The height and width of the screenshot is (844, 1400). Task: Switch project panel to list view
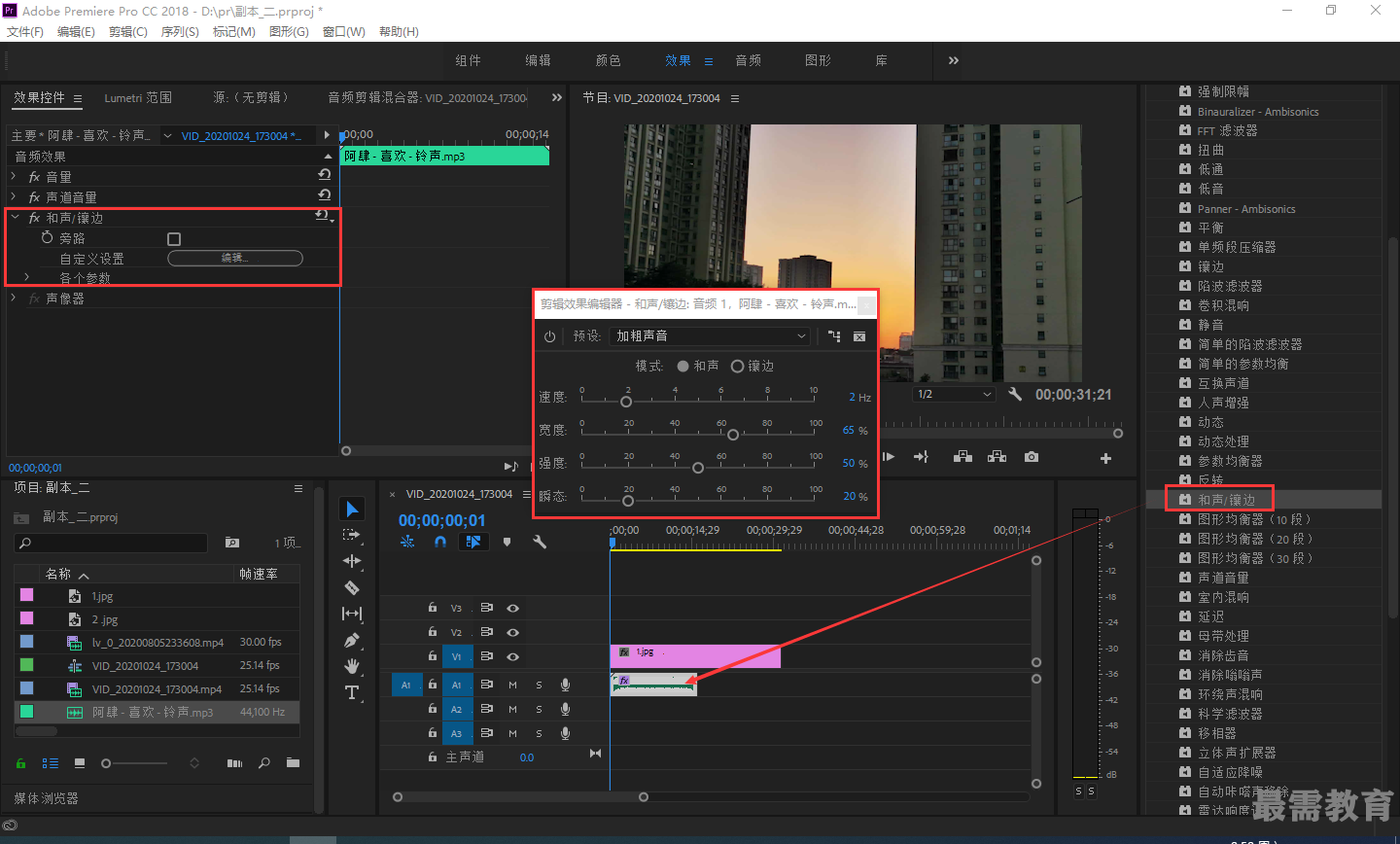tap(51, 763)
